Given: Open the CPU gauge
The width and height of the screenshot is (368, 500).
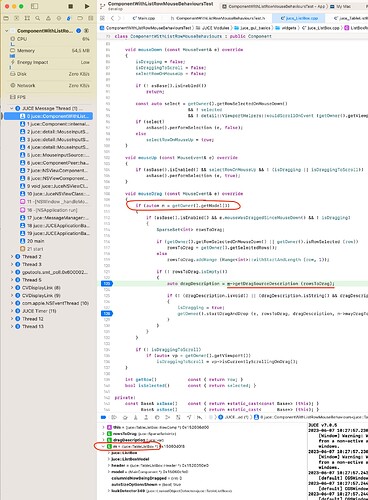Looking at the screenshot, I should [x=49, y=39].
